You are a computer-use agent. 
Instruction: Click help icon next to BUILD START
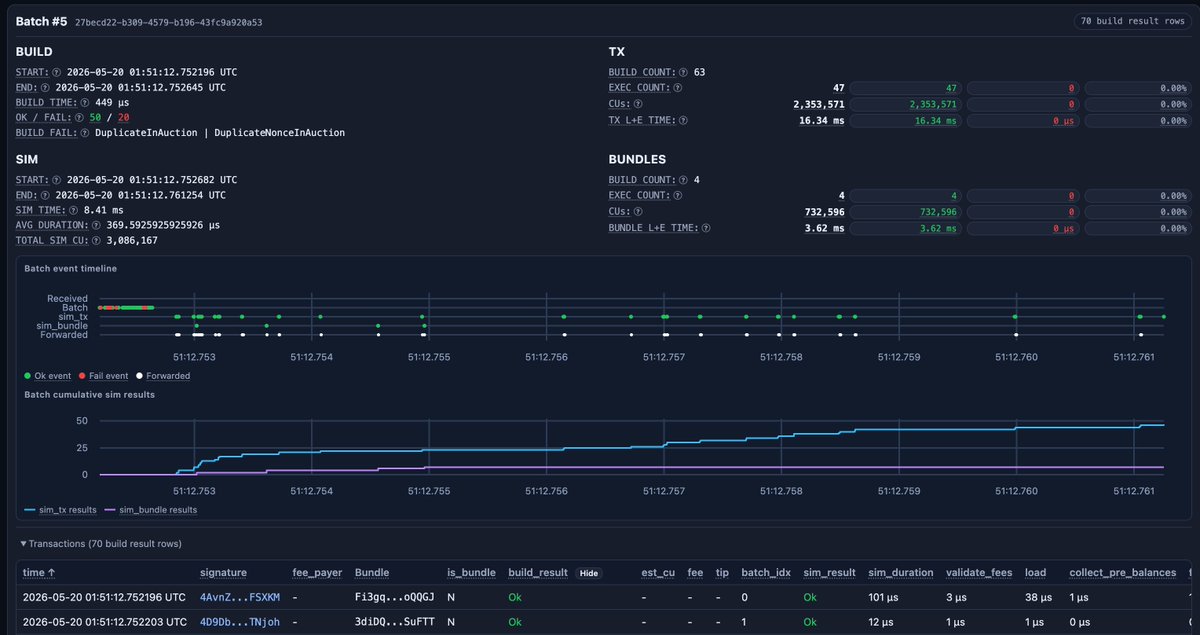pos(56,72)
